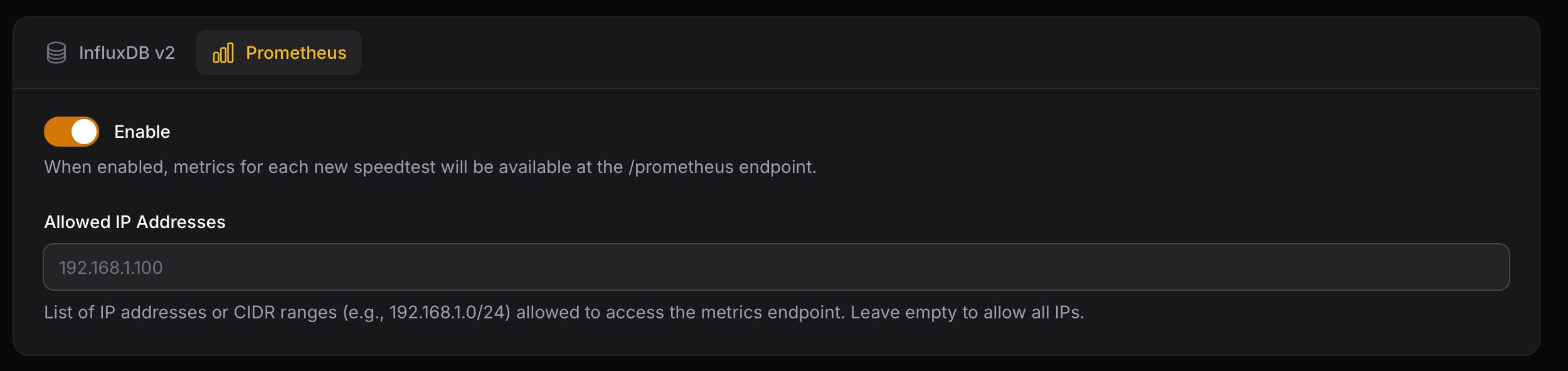
Task: Click the "Leave empty to allow all IPs" hint
Action: coord(967,312)
